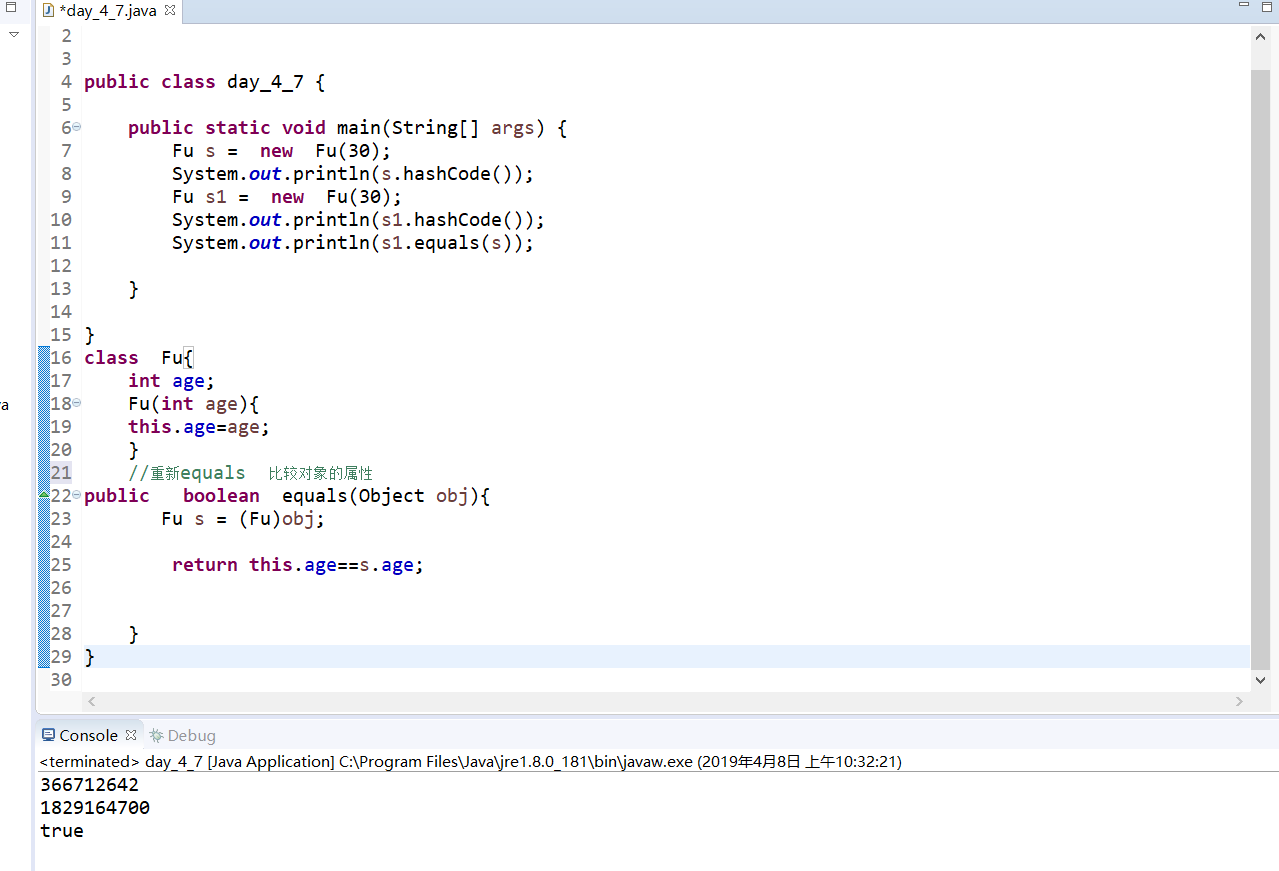The width and height of the screenshot is (1279, 871).
Task: Click line number 30 in the gutter
Action: tap(60, 680)
